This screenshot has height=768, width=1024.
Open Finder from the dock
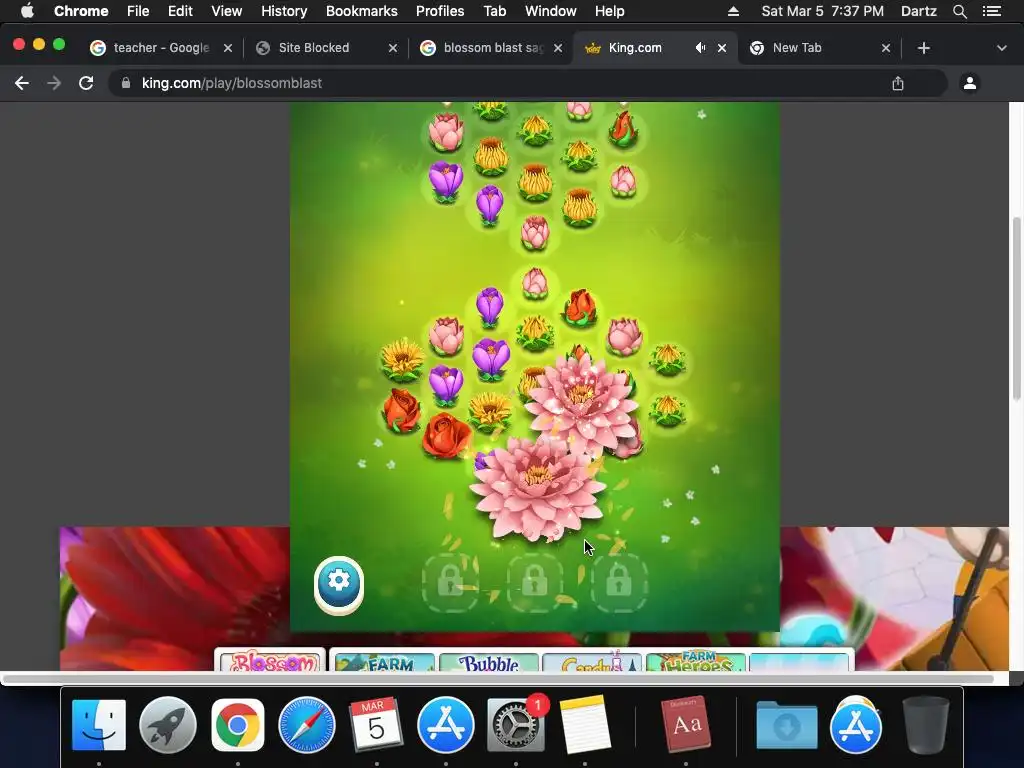point(99,725)
